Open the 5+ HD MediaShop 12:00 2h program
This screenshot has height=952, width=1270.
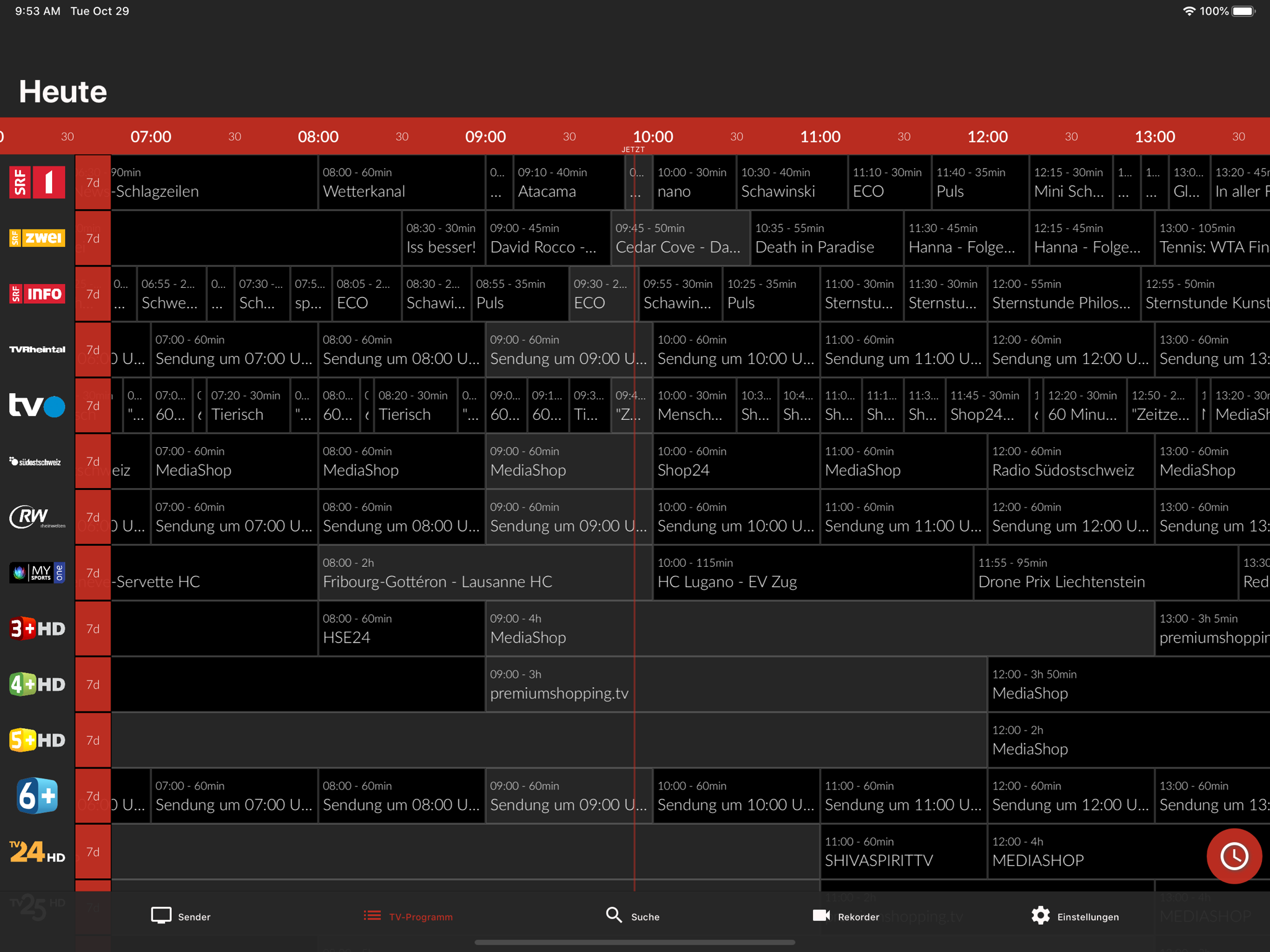pyautogui.click(x=1129, y=741)
